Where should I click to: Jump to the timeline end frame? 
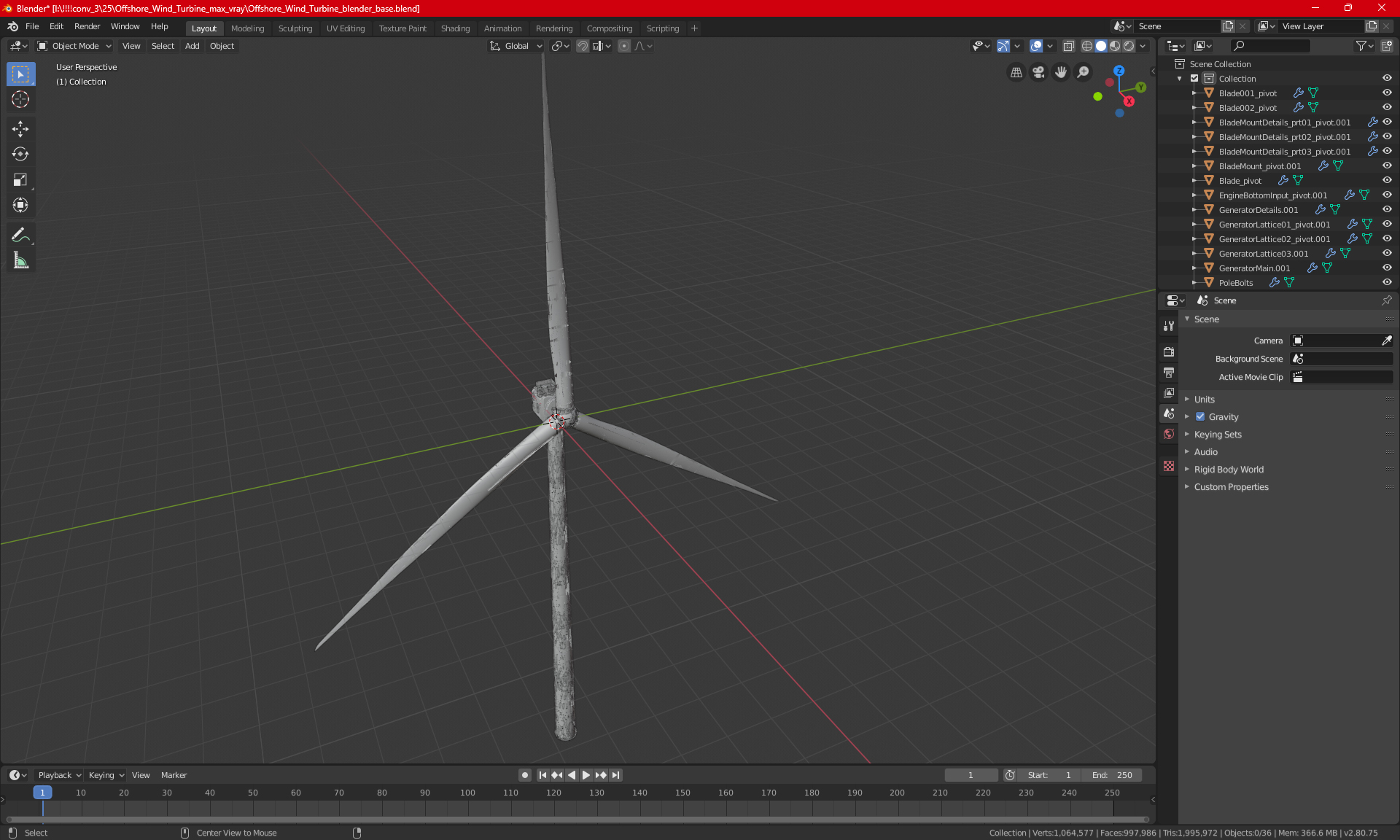(x=616, y=775)
